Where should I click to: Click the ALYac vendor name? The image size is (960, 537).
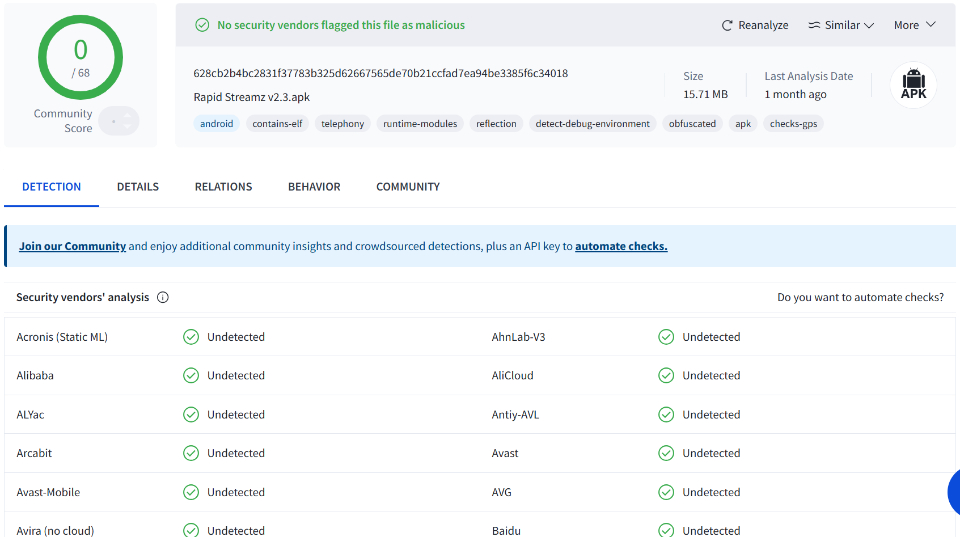point(30,415)
